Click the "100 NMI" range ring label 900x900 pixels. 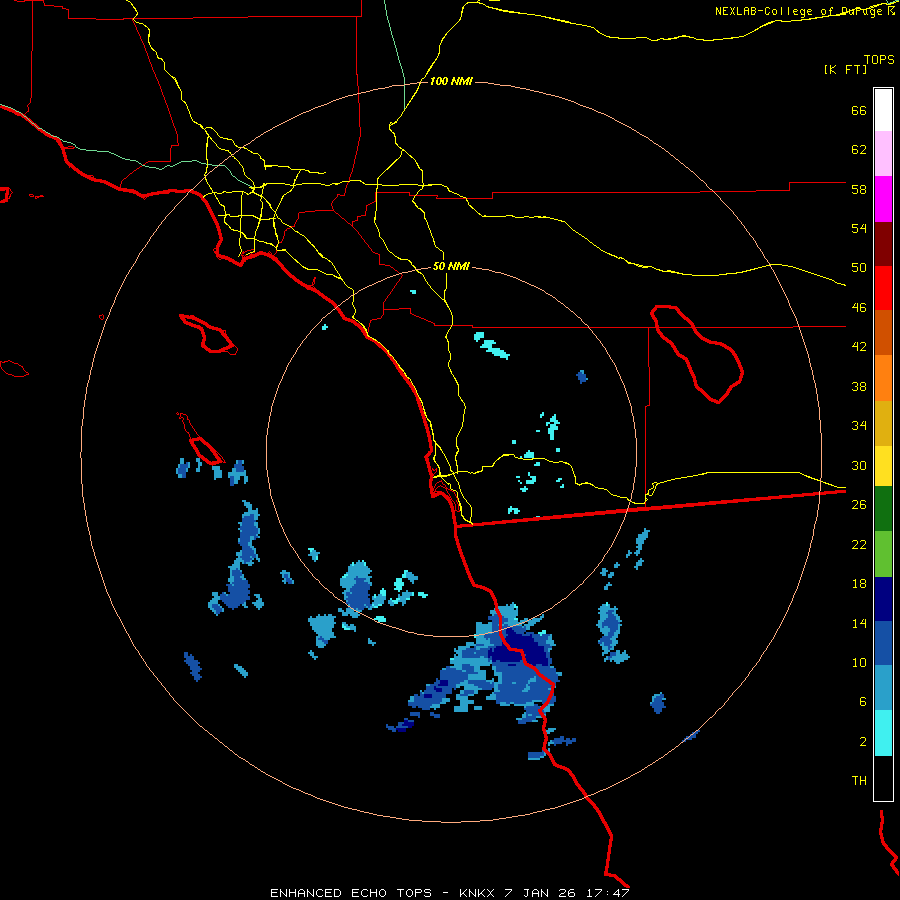(x=451, y=82)
